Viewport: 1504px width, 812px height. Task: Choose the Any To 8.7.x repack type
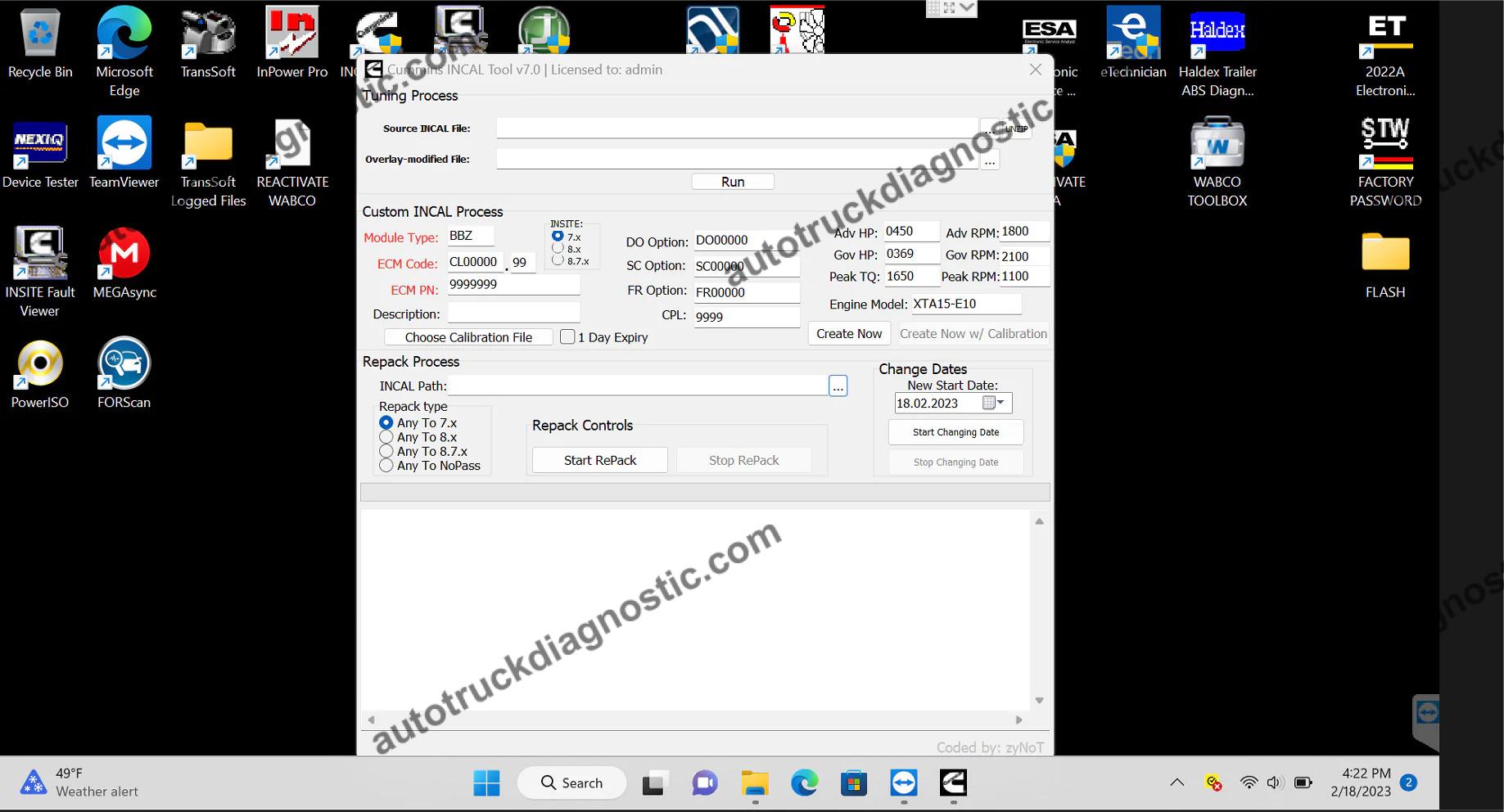click(x=386, y=451)
